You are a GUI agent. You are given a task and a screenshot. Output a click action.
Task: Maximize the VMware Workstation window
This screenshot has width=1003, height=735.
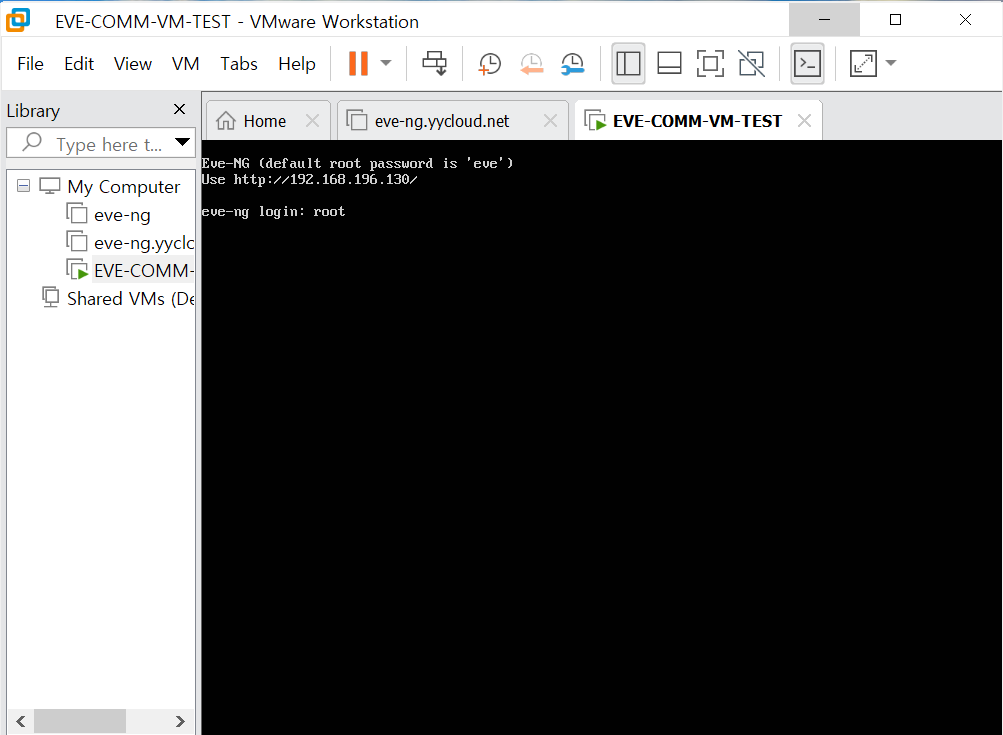click(x=896, y=19)
